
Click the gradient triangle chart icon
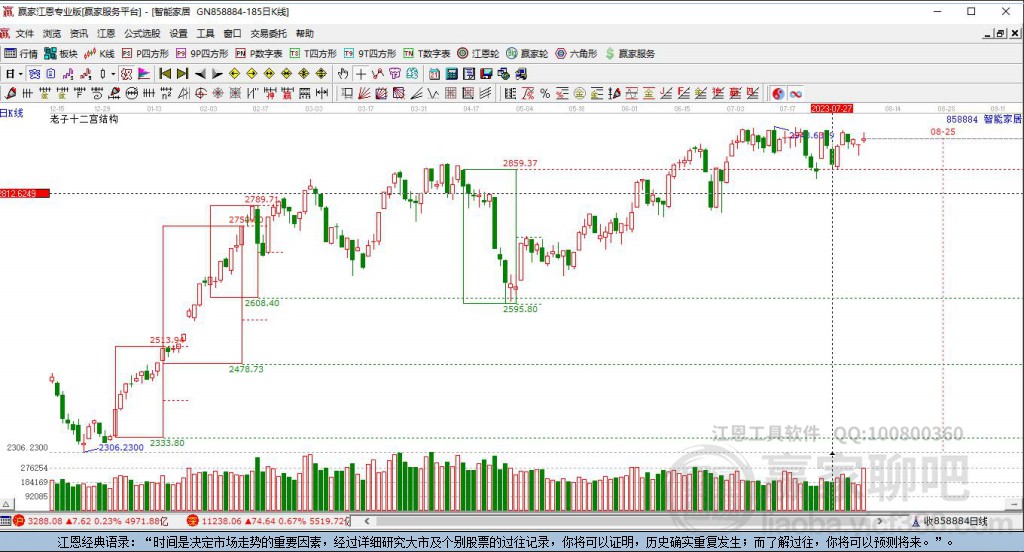click(x=144, y=74)
